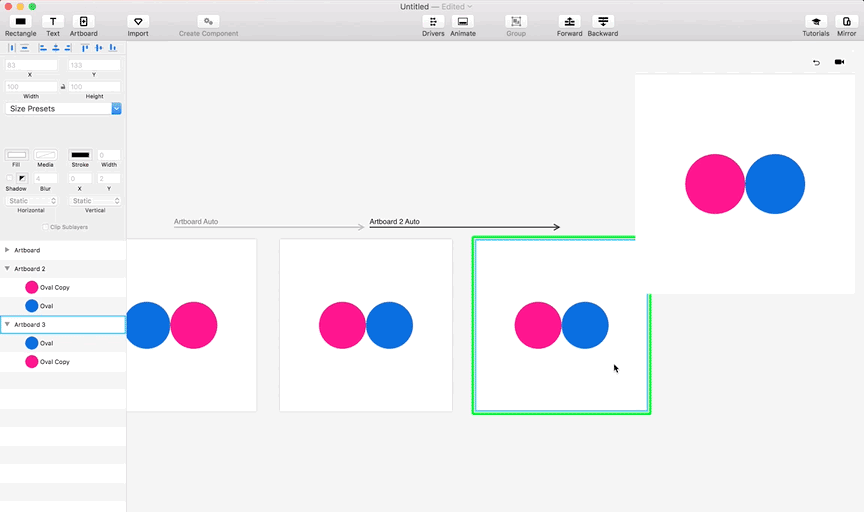The image size is (864, 512).
Task: Select the blue oval on the highlighted artboard
Action: point(585,325)
